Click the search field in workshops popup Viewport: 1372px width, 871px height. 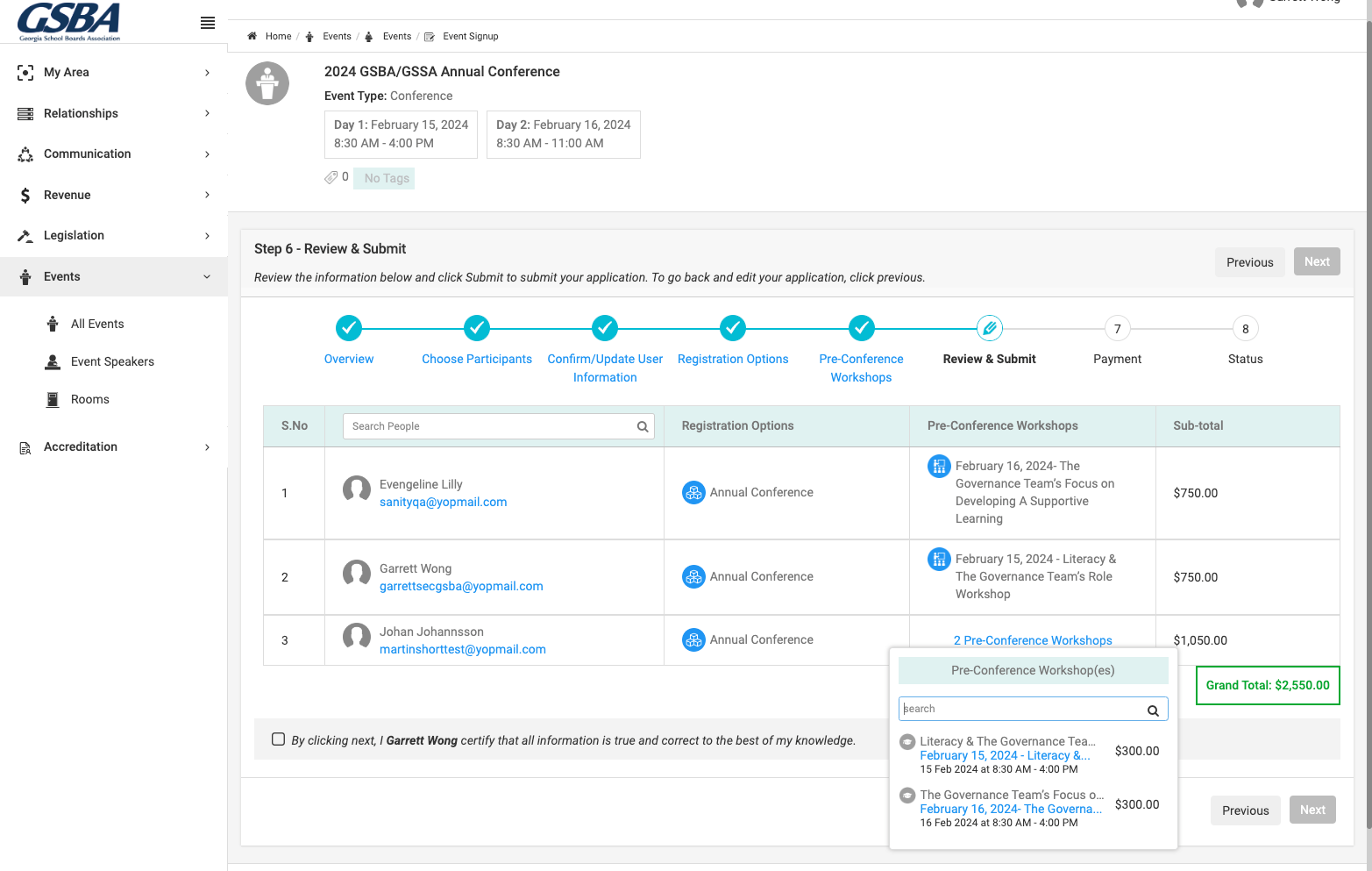pos(1033,709)
